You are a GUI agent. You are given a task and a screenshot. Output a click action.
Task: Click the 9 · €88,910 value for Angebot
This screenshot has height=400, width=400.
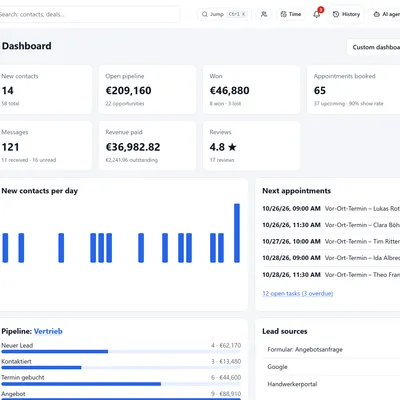226,394
